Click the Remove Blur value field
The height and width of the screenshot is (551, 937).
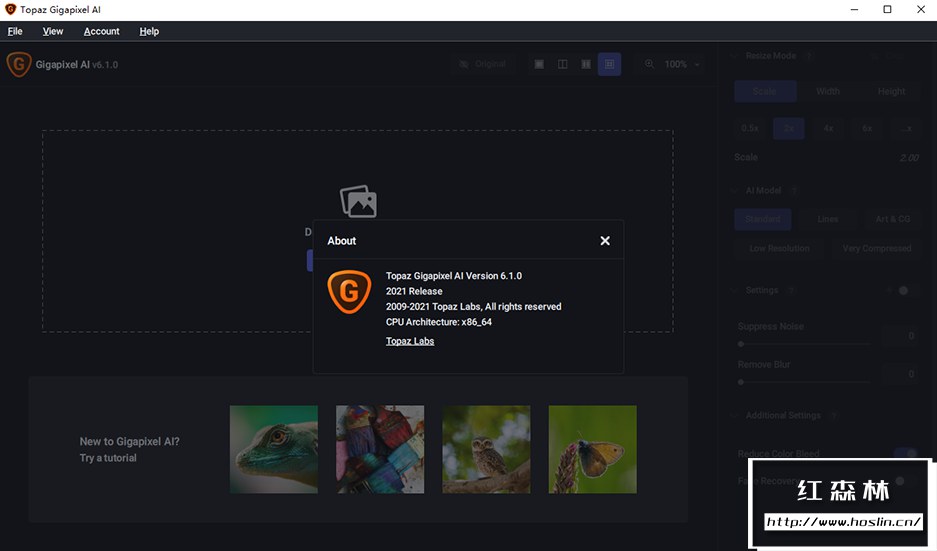901,374
